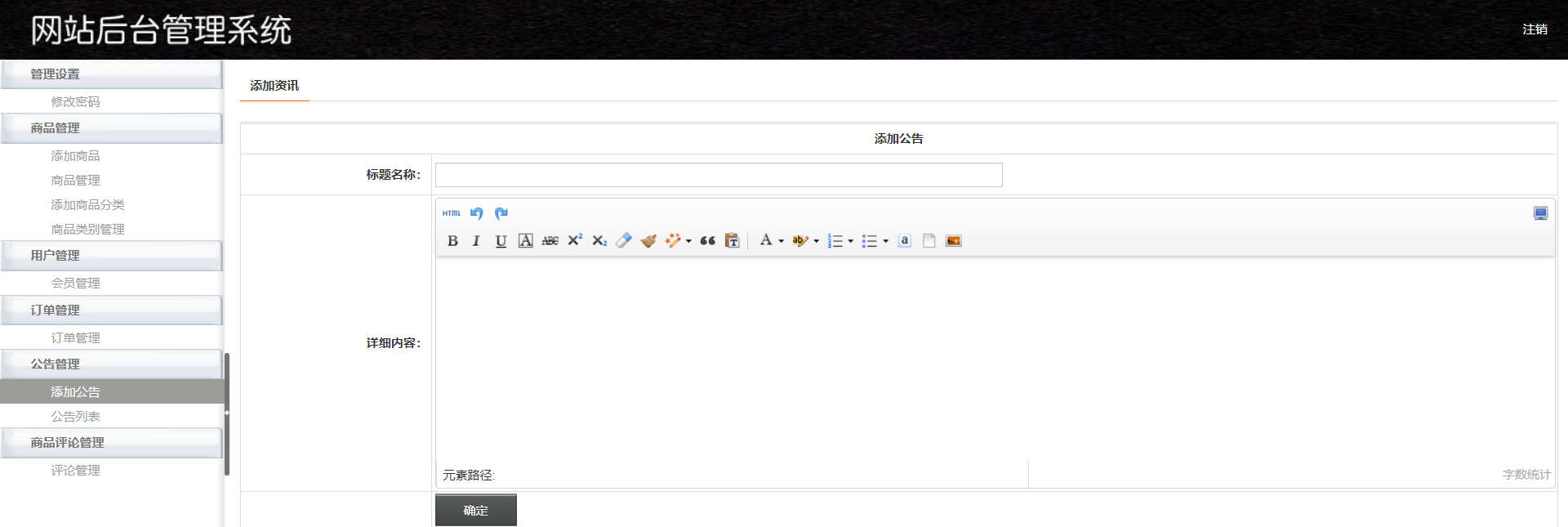The image size is (1568, 527).
Task: Open the auto typeset options arrow
Action: (x=688, y=241)
